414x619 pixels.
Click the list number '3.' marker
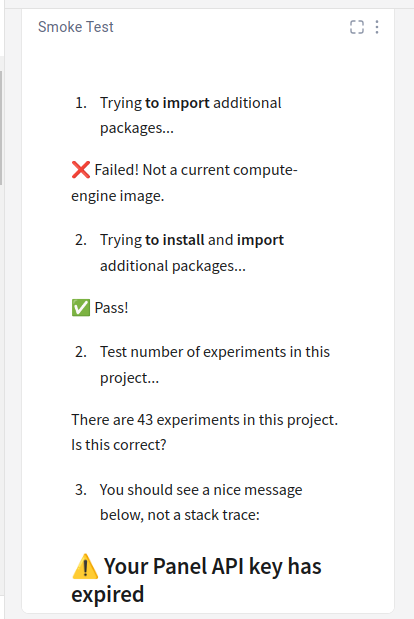coord(81,490)
